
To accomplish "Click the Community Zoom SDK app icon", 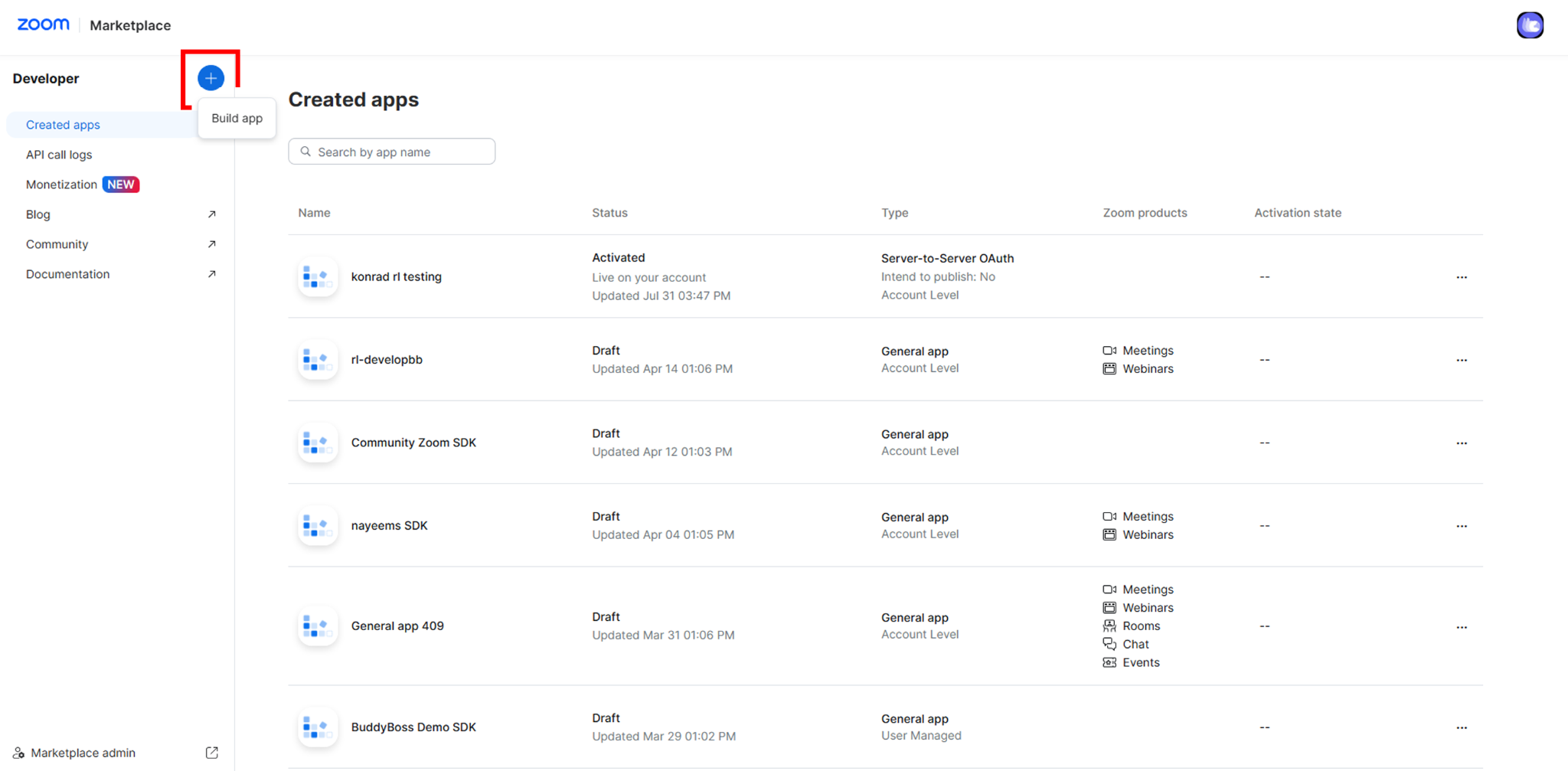I will pyautogui.click(x=318, y=443).
